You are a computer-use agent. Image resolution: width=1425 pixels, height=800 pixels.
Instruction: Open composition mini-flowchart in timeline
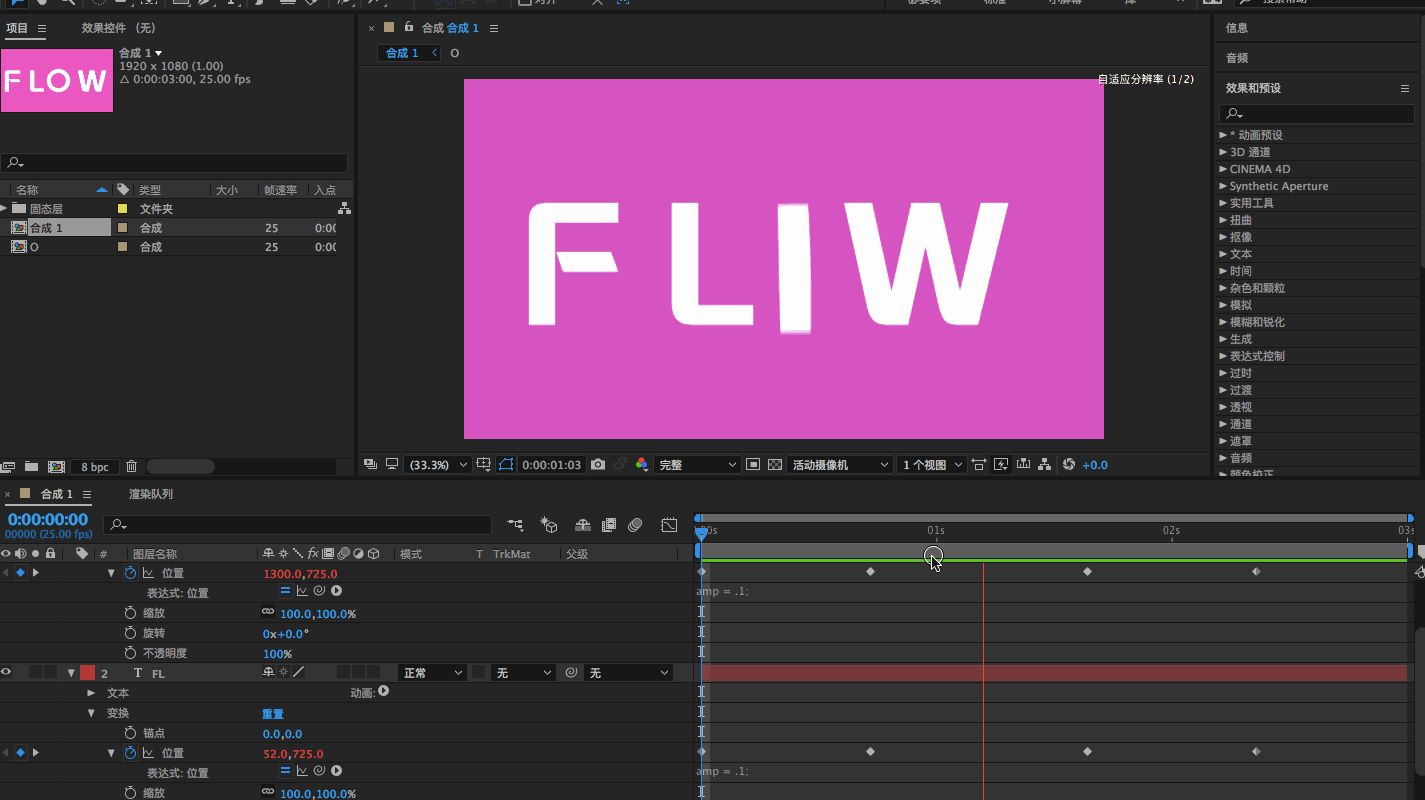515,525
